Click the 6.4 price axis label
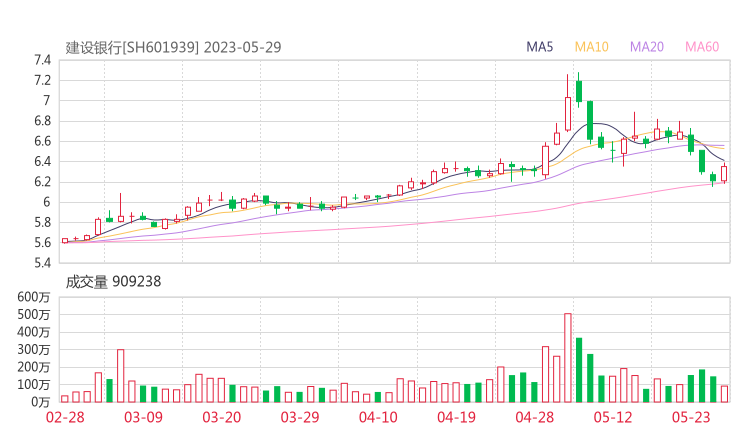740x440 pixels. tap(42, 161)
